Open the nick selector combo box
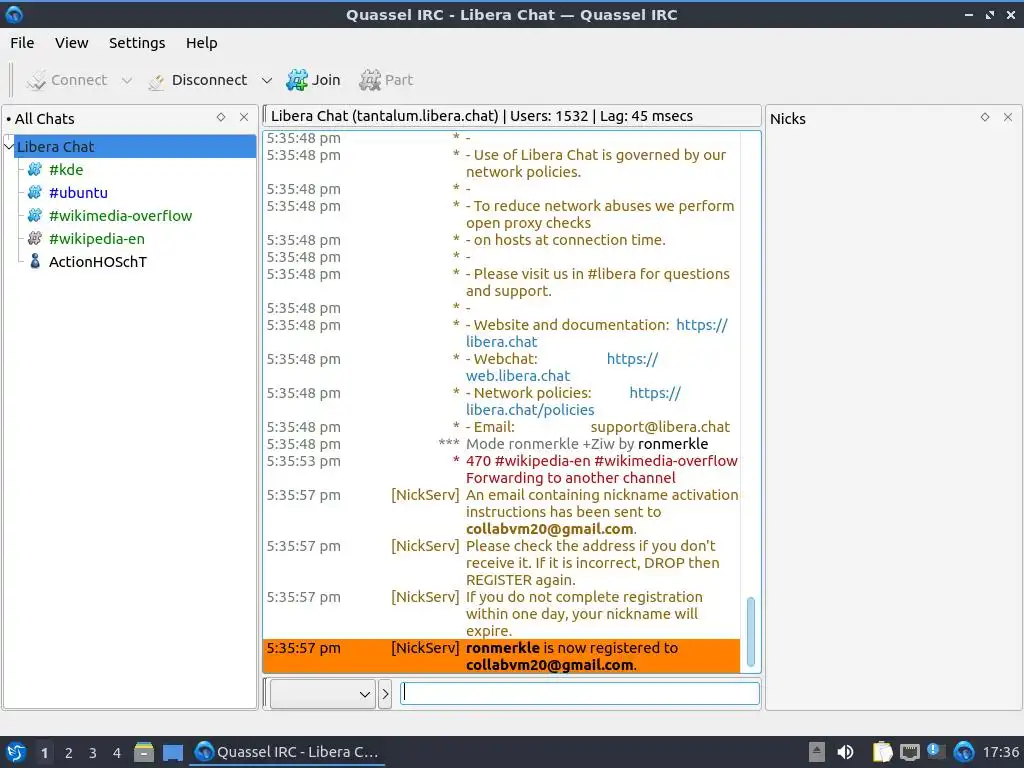Viewport: 1024px width, 768px height. 323,694
